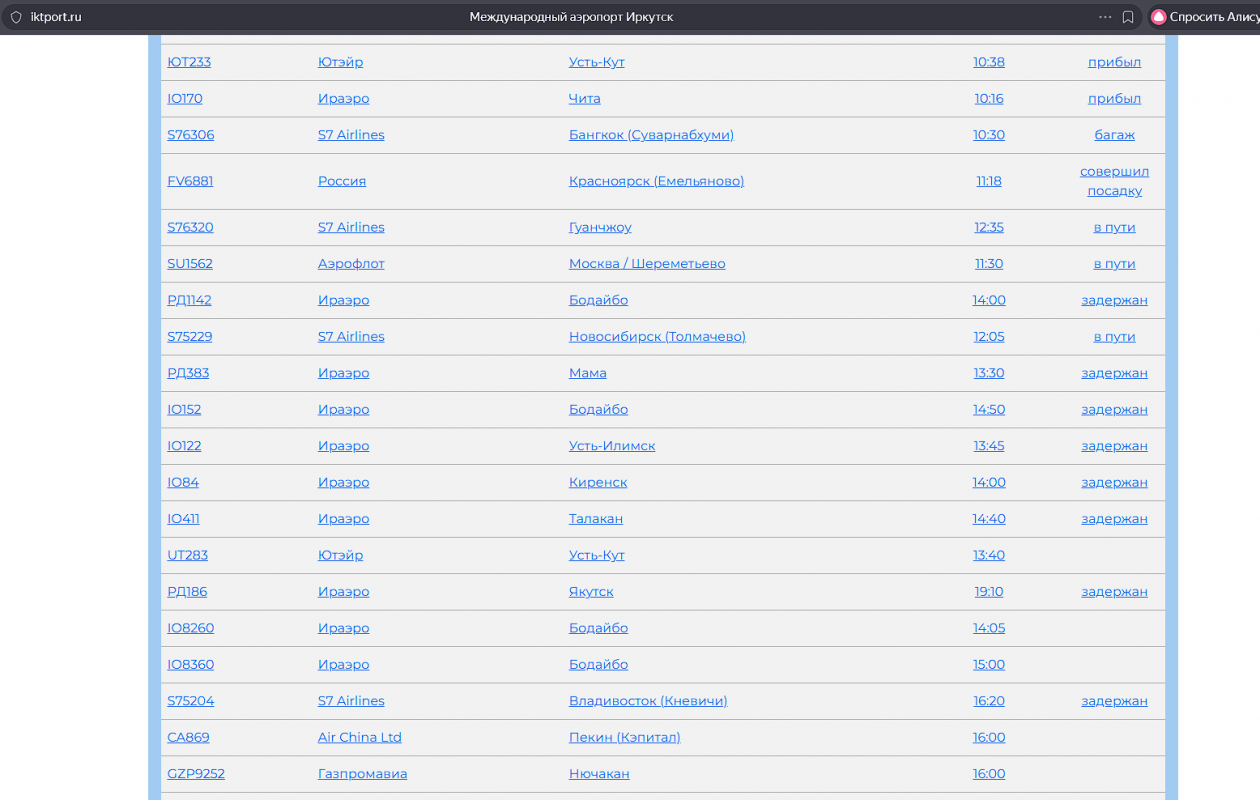Screen dimensions: 1260x800
Task: Click the Спросить Алису button
Action: tap(1205, 17)
